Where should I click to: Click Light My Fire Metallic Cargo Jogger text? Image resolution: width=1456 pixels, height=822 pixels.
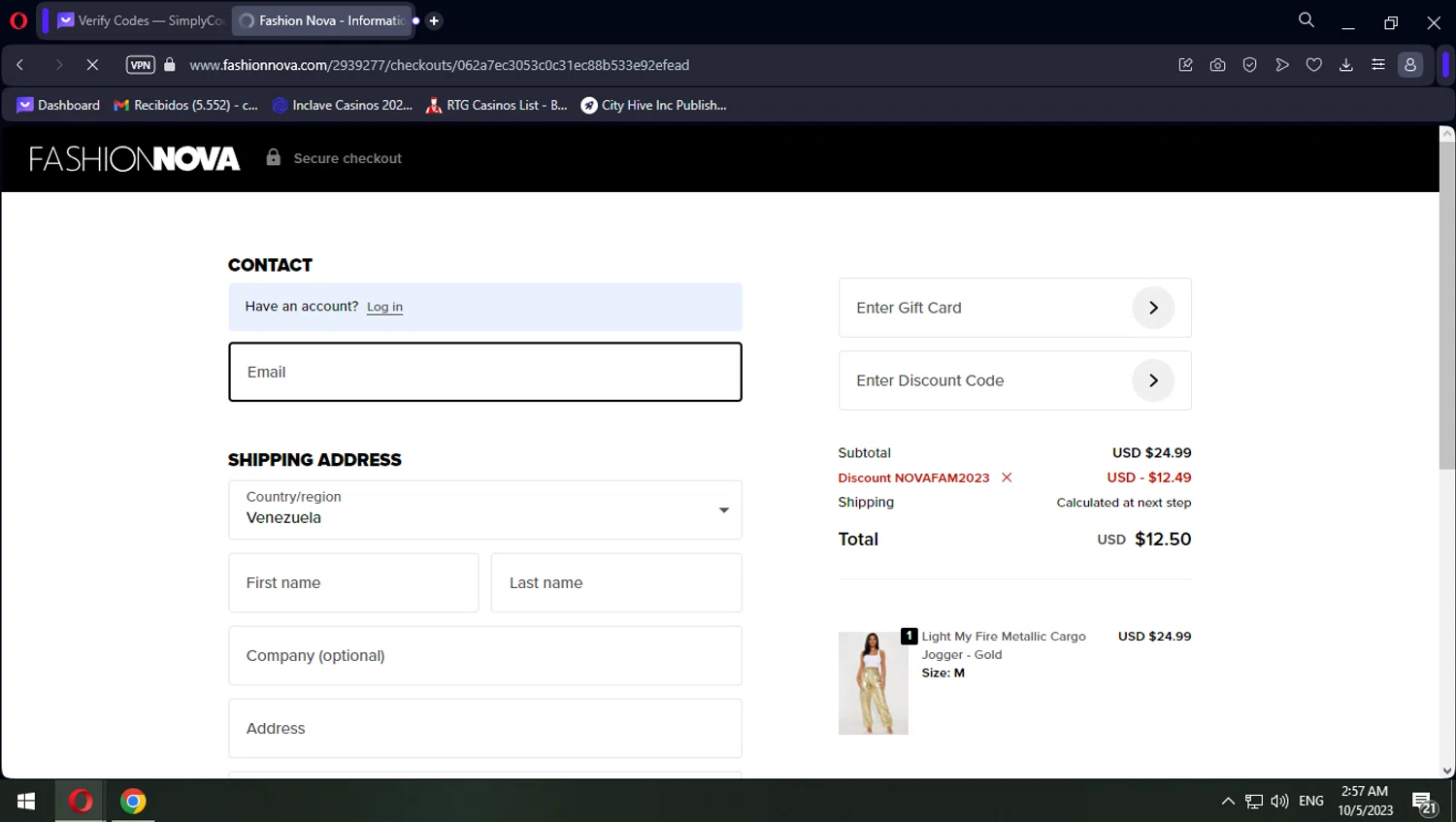coord(1004,645)
